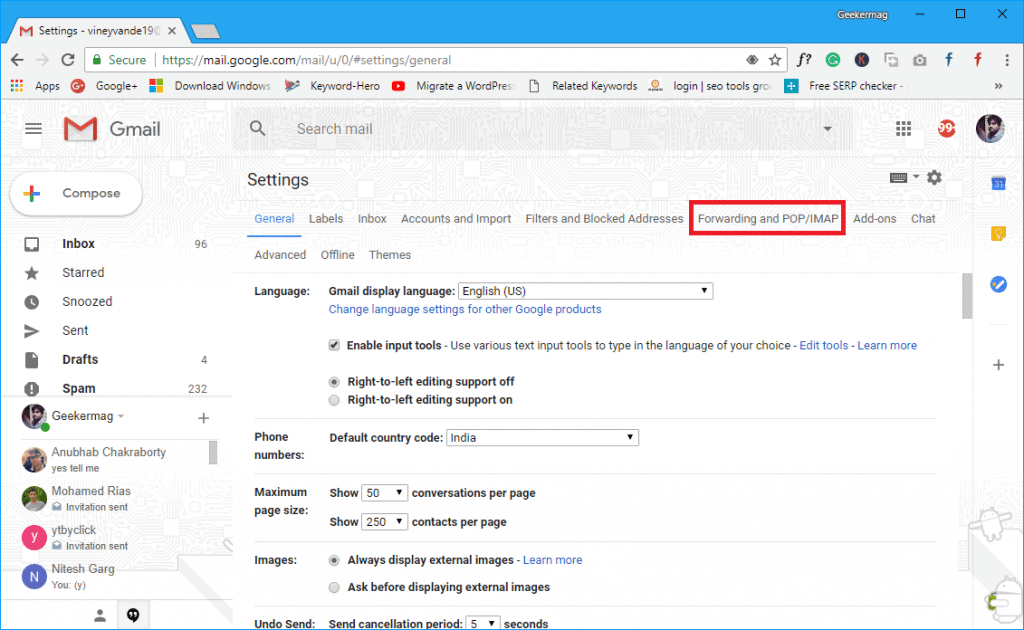Click the settings page vertical scrollbar
Image resolution: width=1024 pixels, height=630 pixels.
click(x=967, y=295)
